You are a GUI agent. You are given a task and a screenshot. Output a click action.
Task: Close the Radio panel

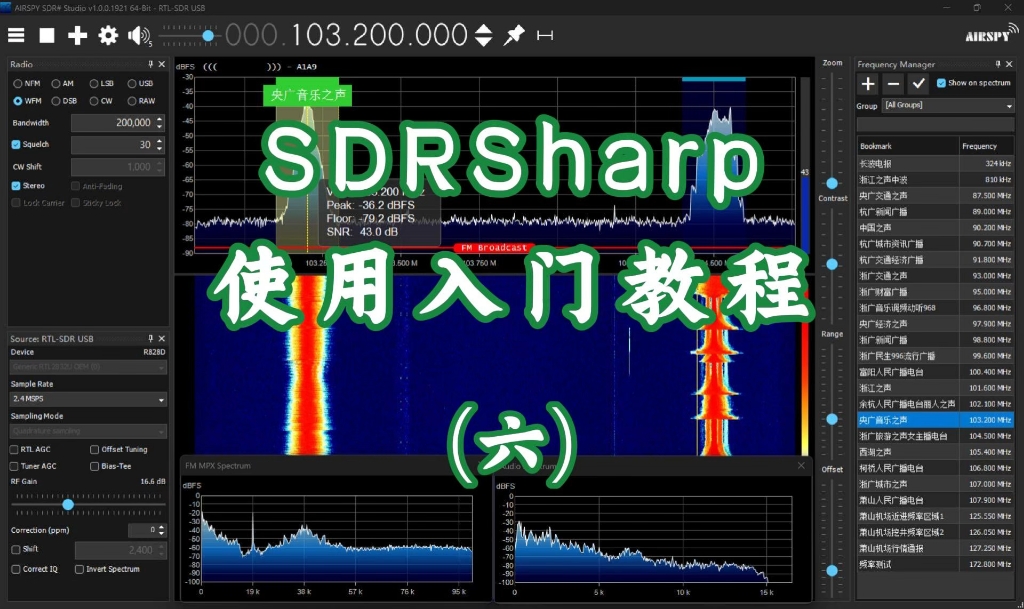(x=162, y=64)
